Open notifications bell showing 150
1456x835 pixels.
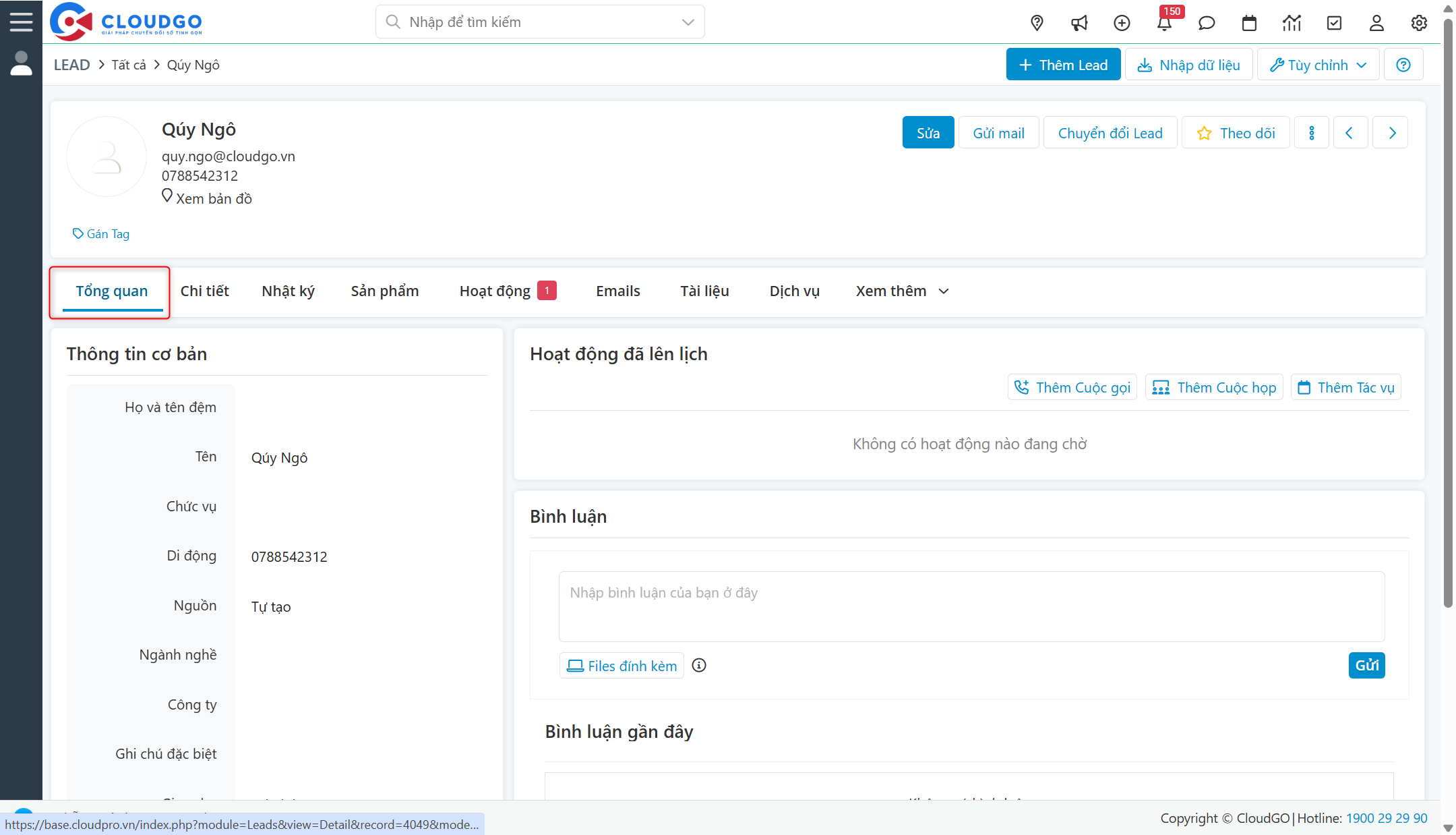point(1164,23)
